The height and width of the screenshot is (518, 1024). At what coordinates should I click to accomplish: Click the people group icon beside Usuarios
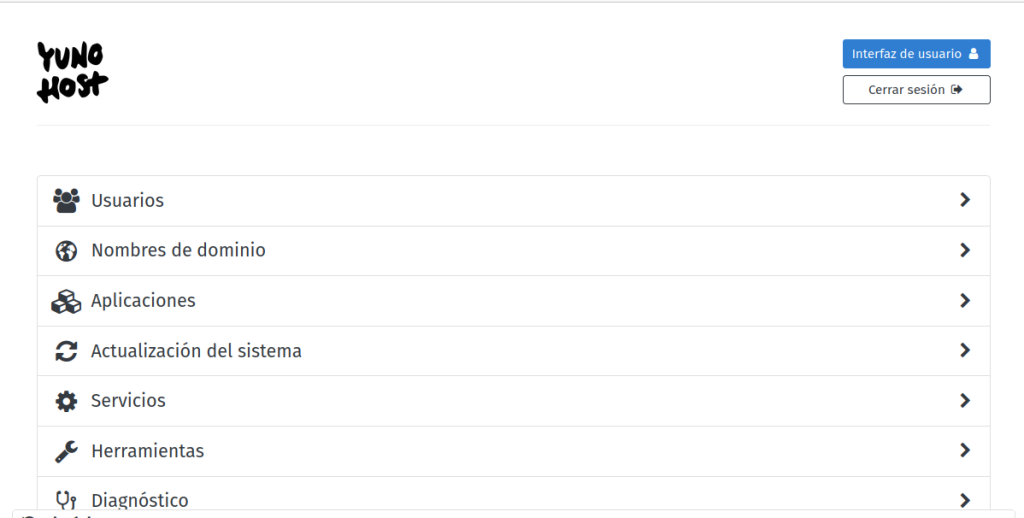pos(66,201)
